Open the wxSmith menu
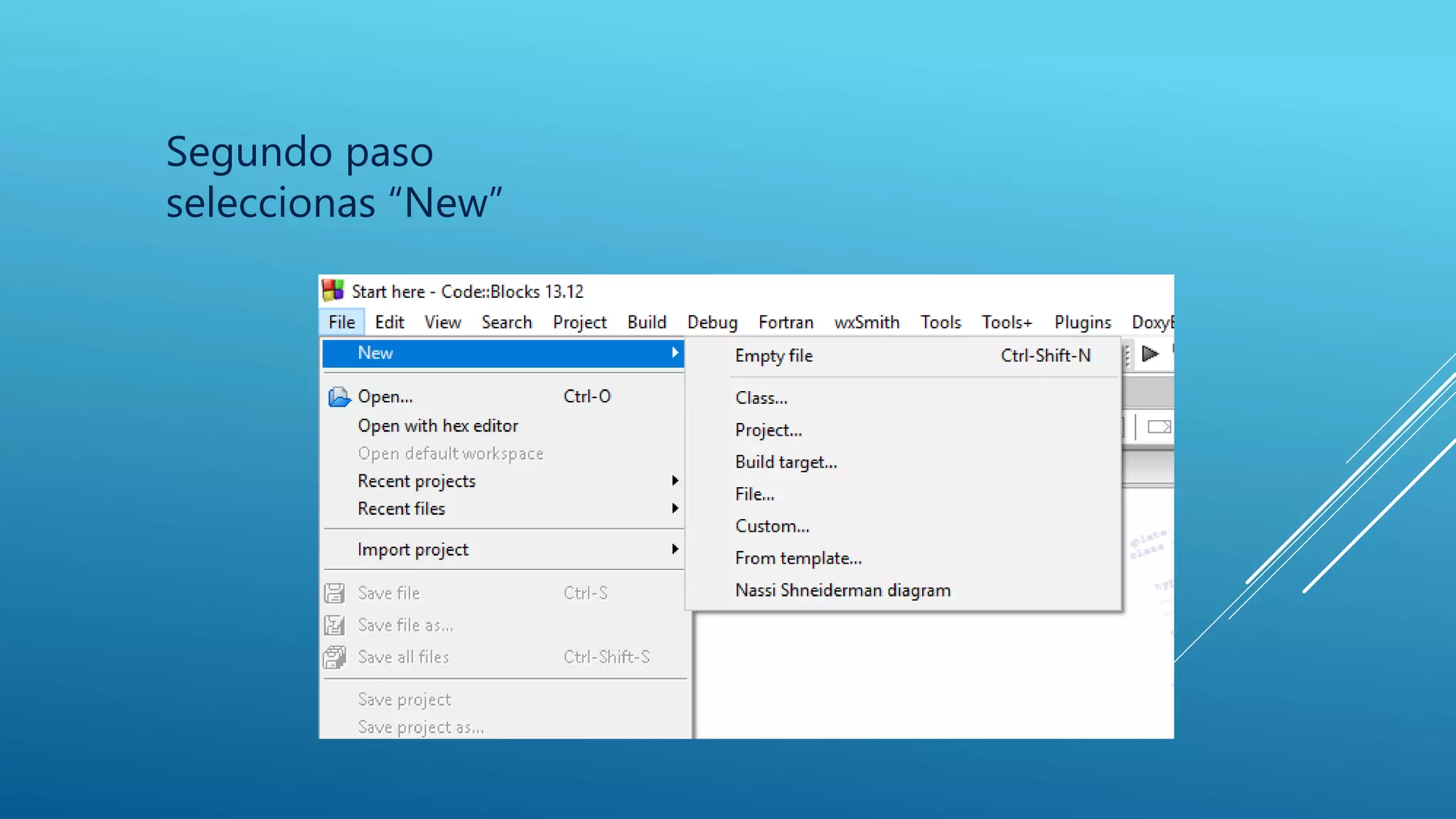1456x819 pixels. click(x=867, y=322)
